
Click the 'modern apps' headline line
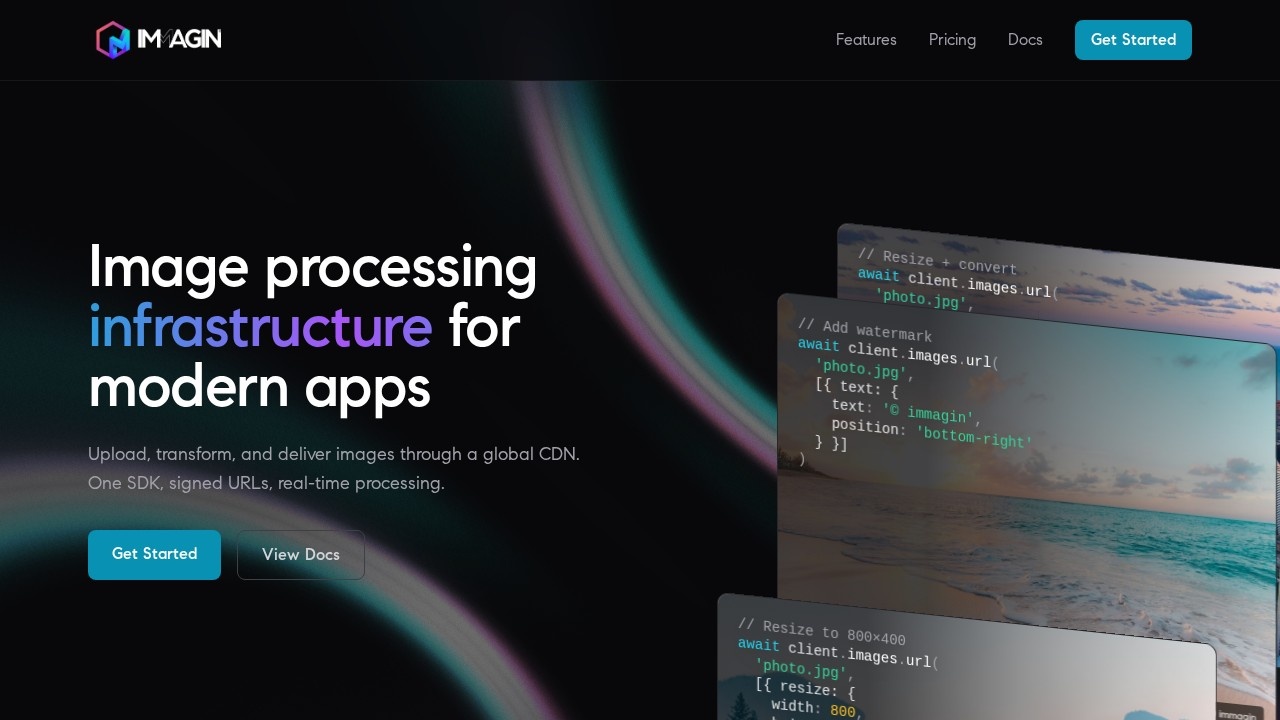(259, 388)
